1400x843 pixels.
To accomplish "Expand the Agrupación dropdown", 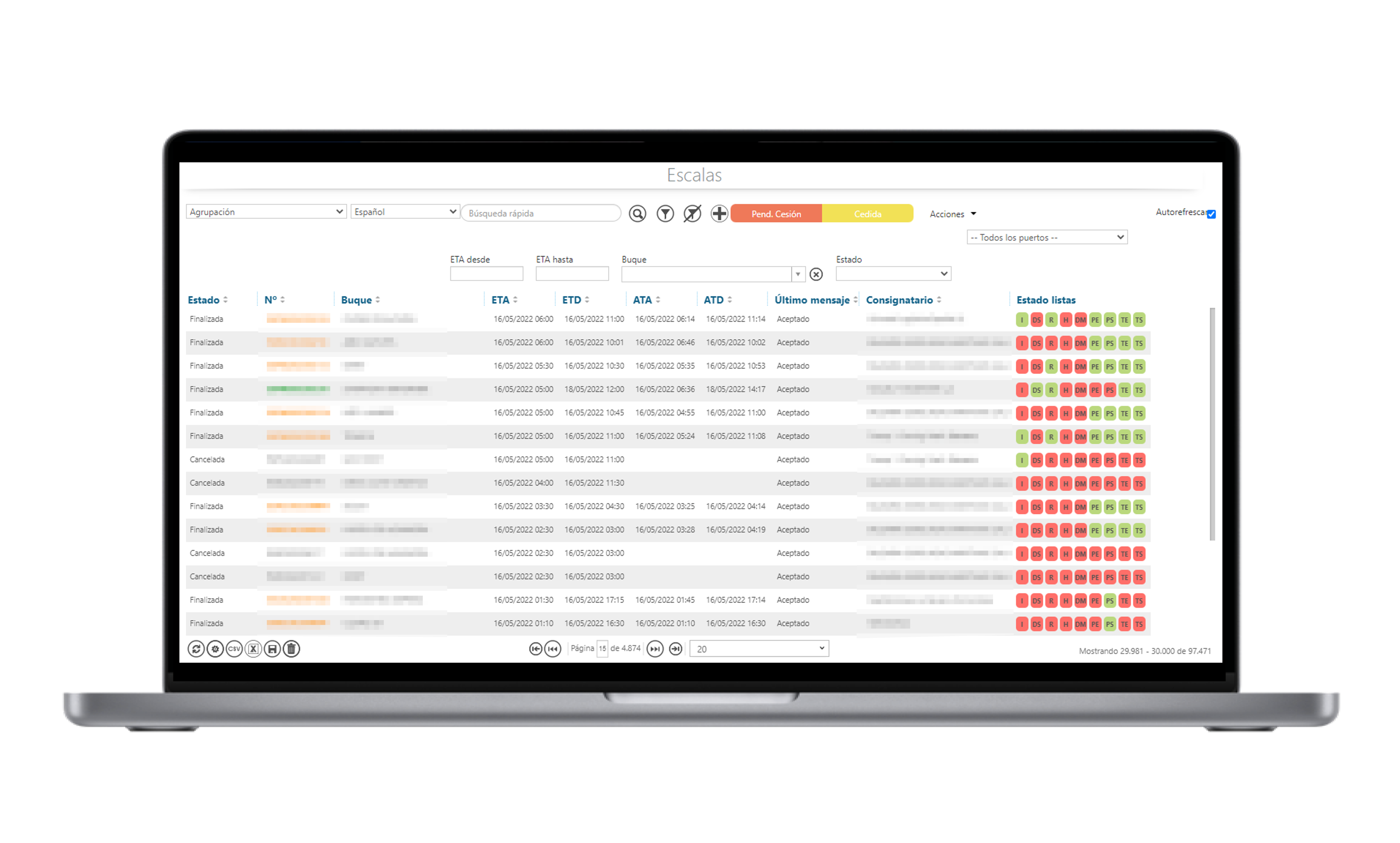I will pos(266,212).
